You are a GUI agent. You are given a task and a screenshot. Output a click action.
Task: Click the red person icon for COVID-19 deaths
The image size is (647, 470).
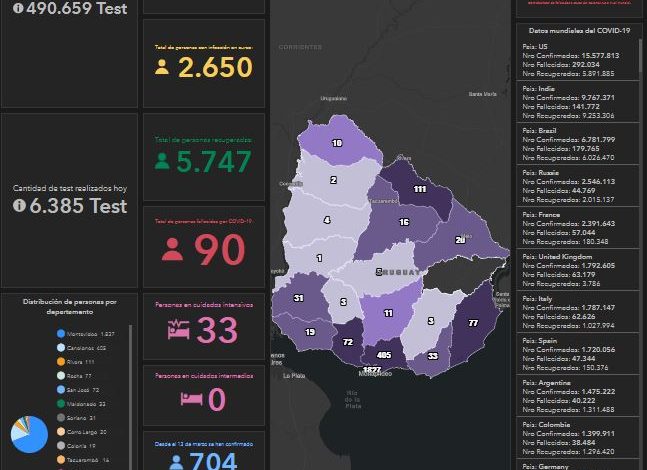(x=172, y=249)
